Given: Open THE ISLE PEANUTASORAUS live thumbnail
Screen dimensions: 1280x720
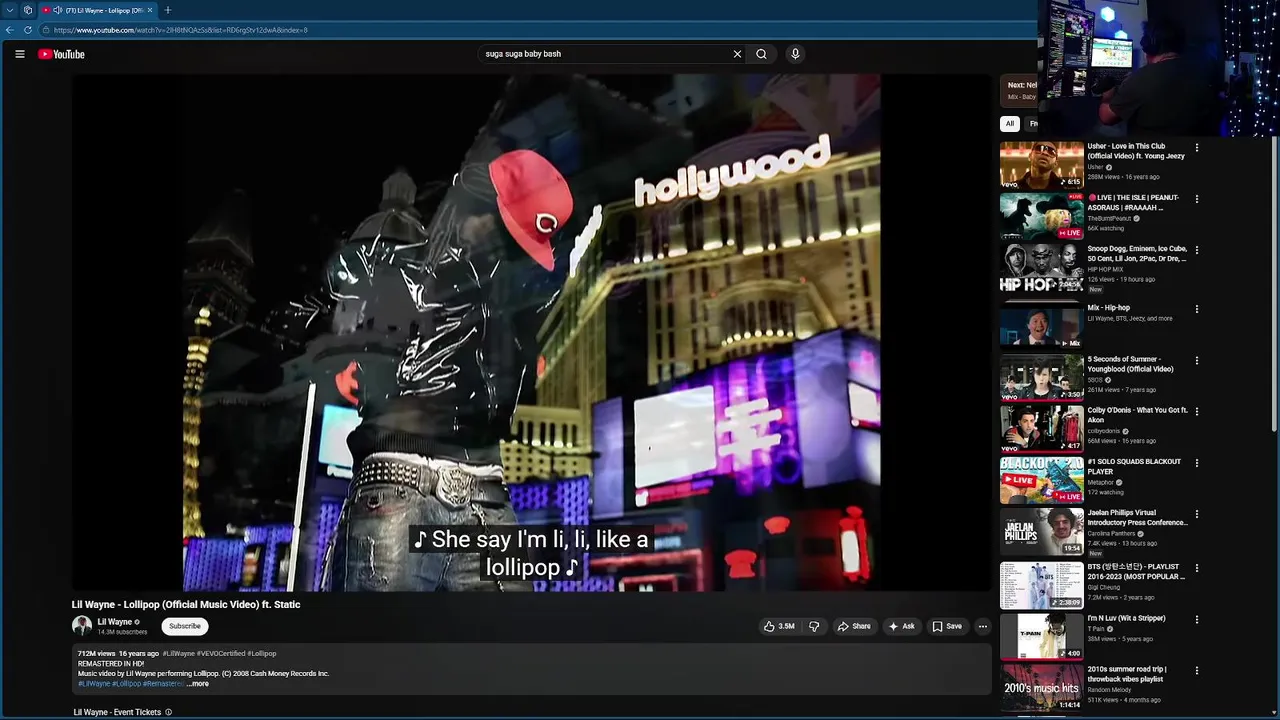Looking at the screenshot, I should [1042, 215].
